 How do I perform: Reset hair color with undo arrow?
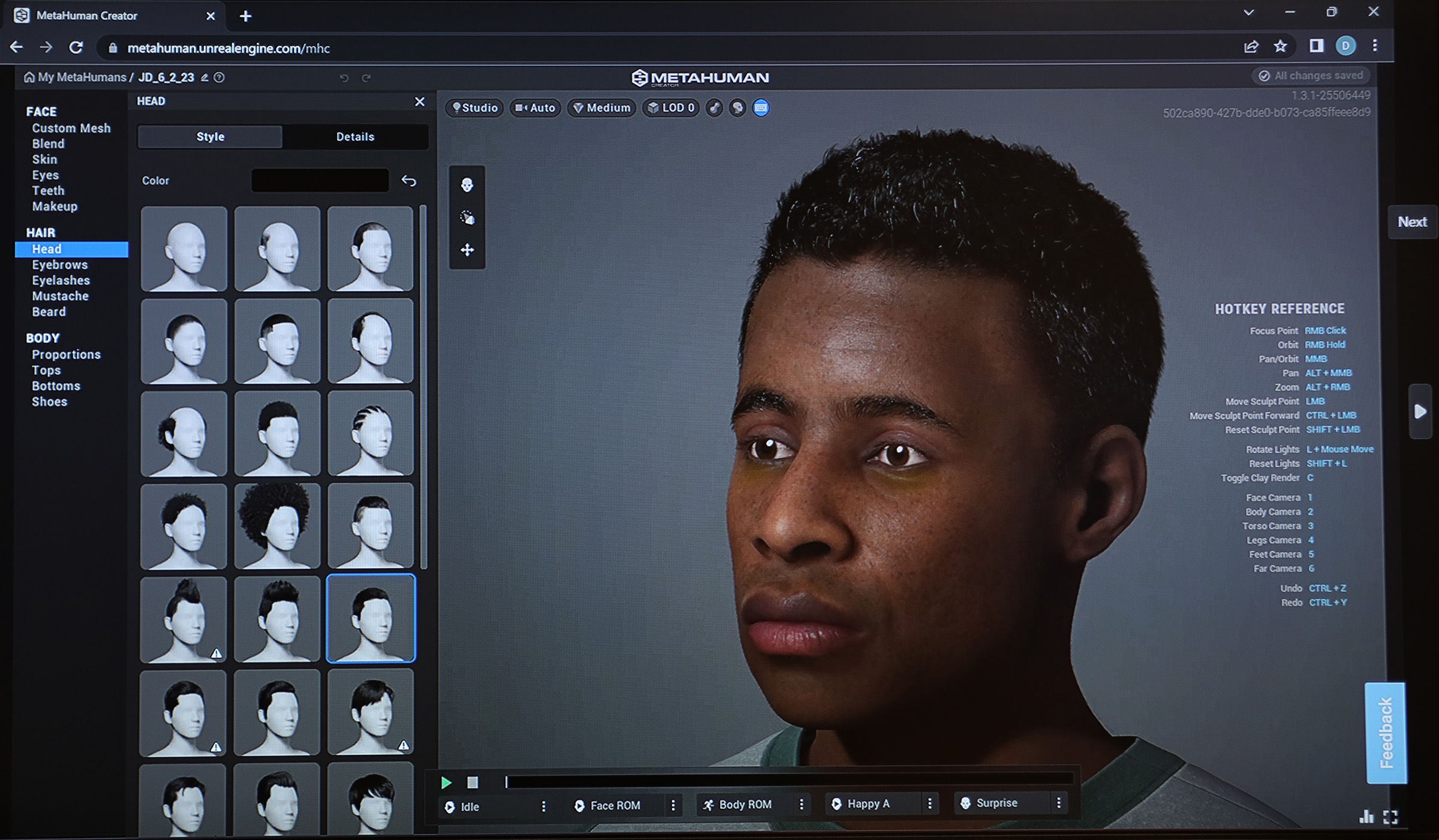[409, 180]
